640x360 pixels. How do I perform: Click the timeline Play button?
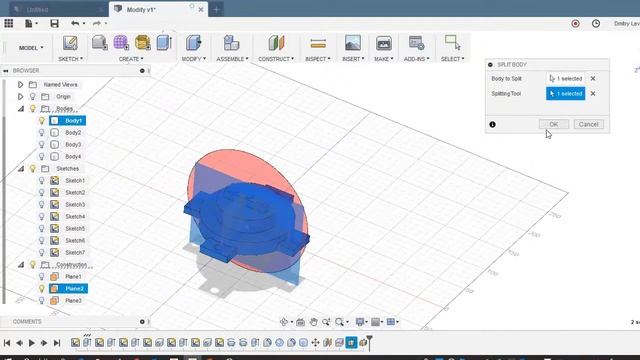[x=31, y=343]
